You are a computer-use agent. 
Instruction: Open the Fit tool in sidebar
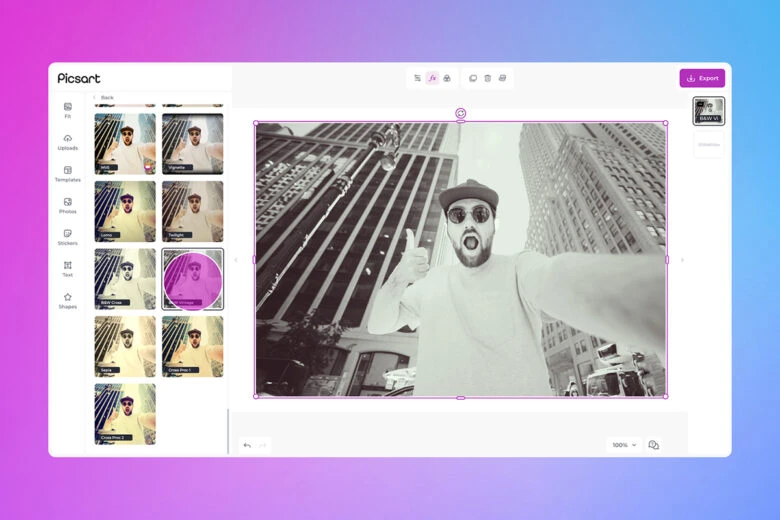(68, 109)
